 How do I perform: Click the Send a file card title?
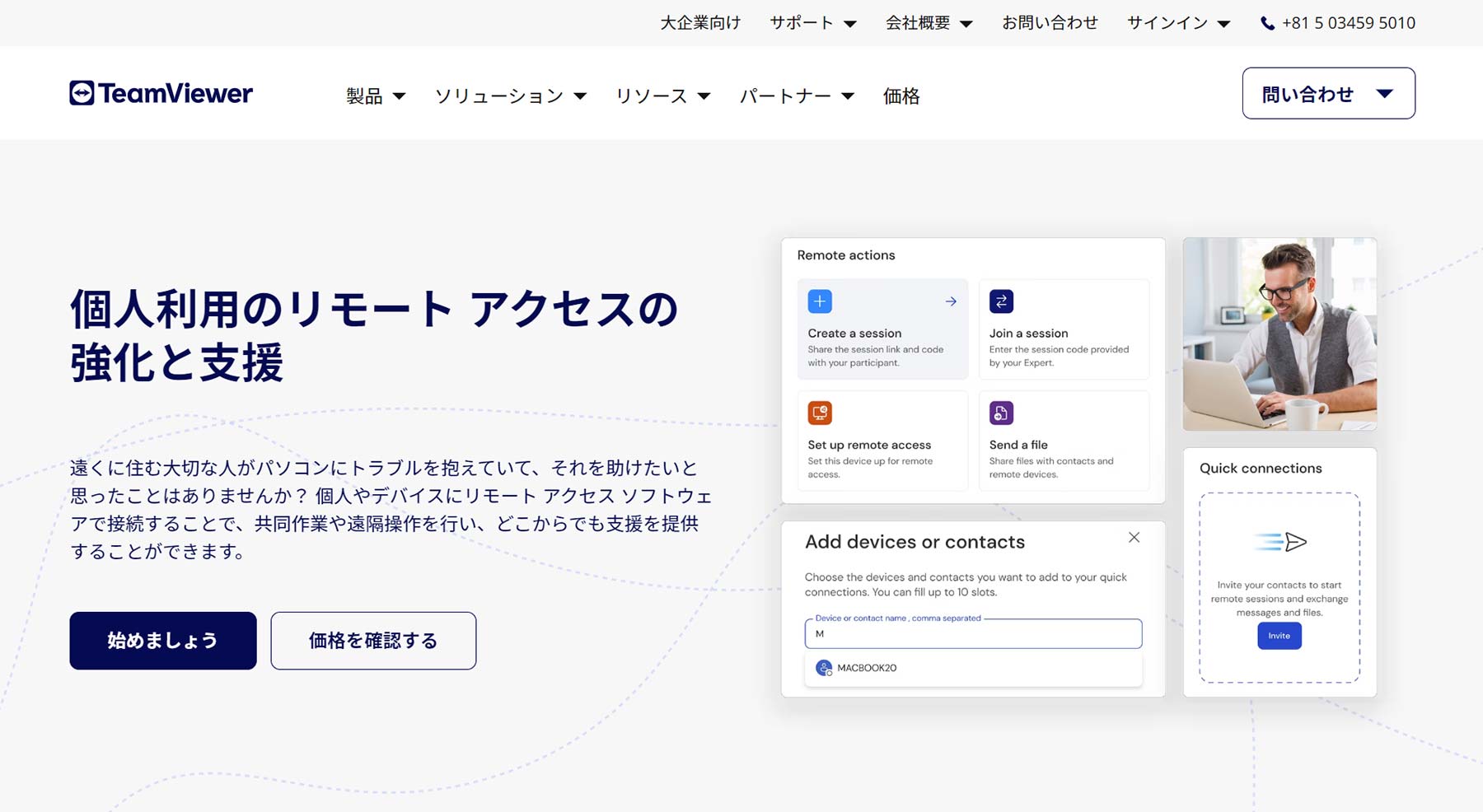(1018, 445)
